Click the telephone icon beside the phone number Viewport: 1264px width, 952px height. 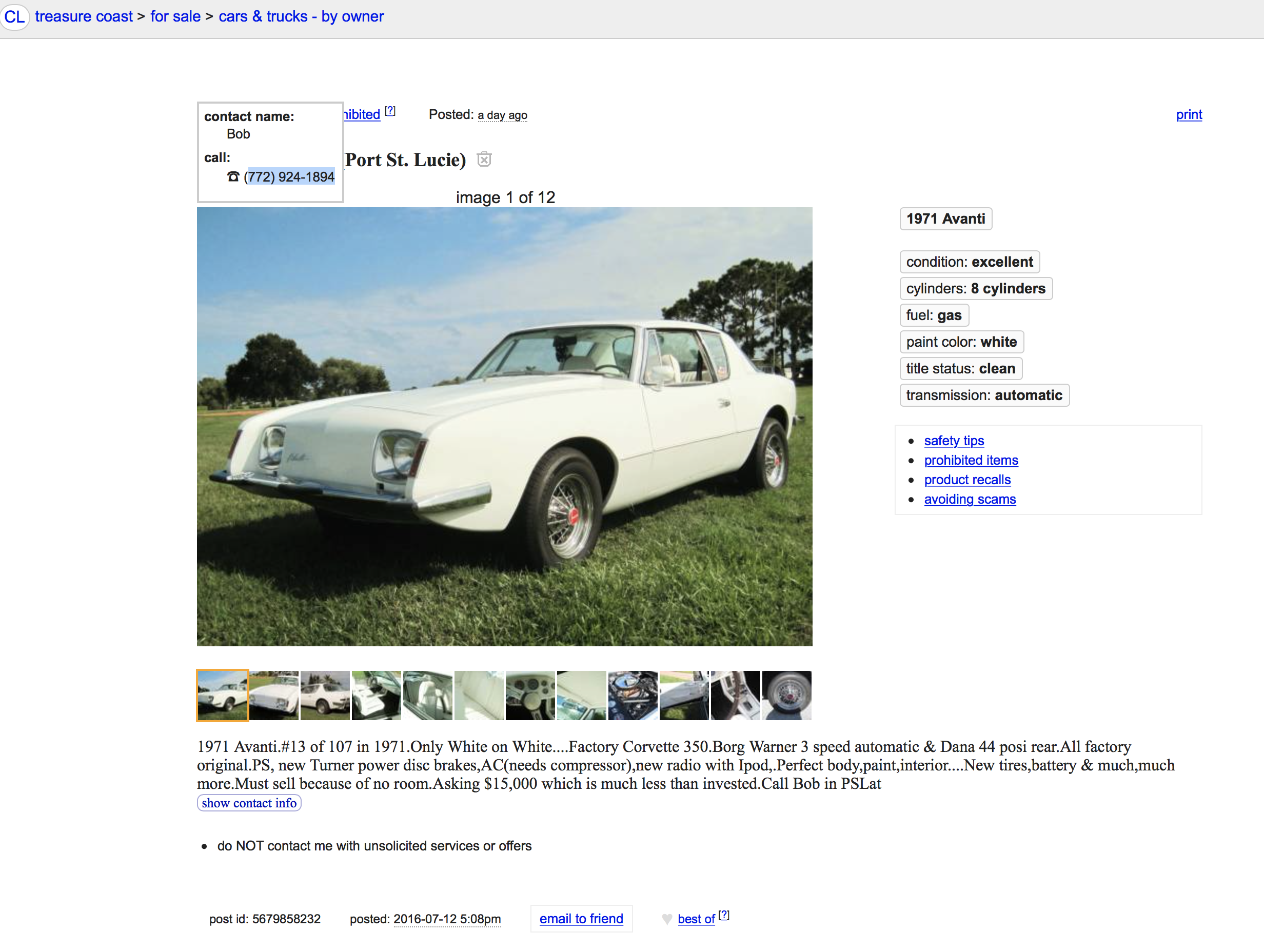point(233,176)
